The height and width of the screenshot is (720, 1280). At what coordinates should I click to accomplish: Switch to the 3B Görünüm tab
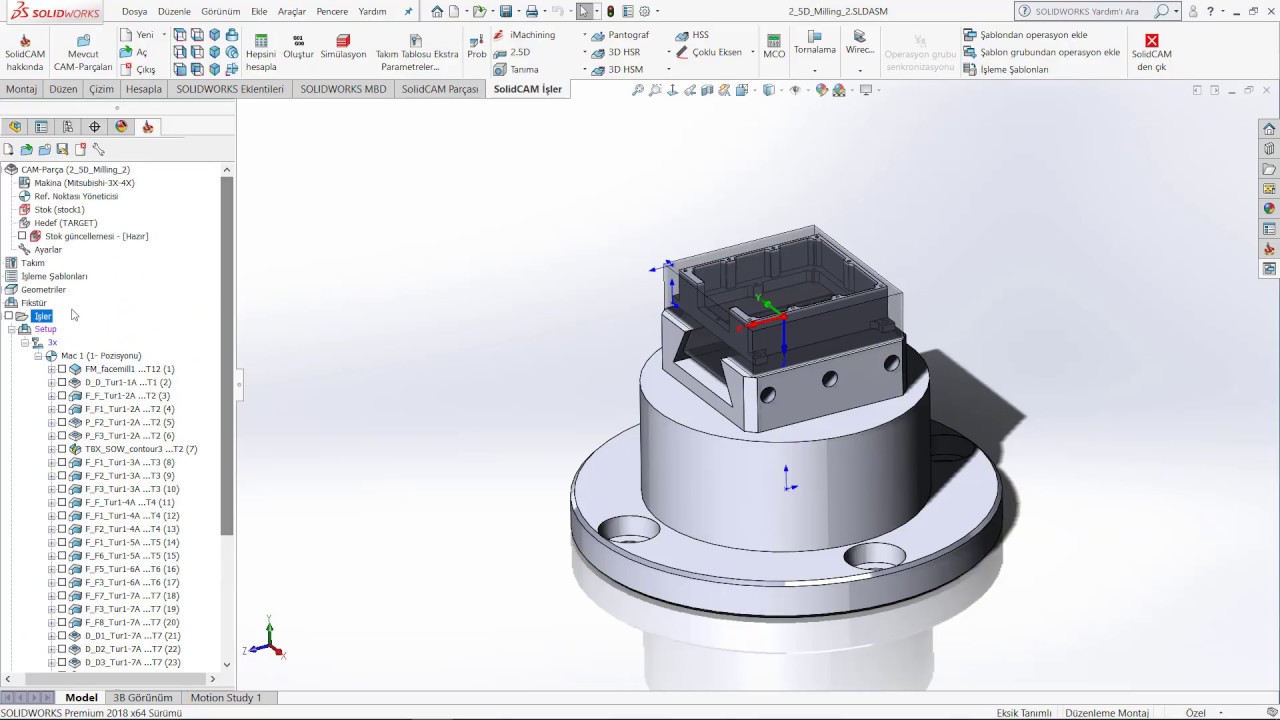(143, 698)
